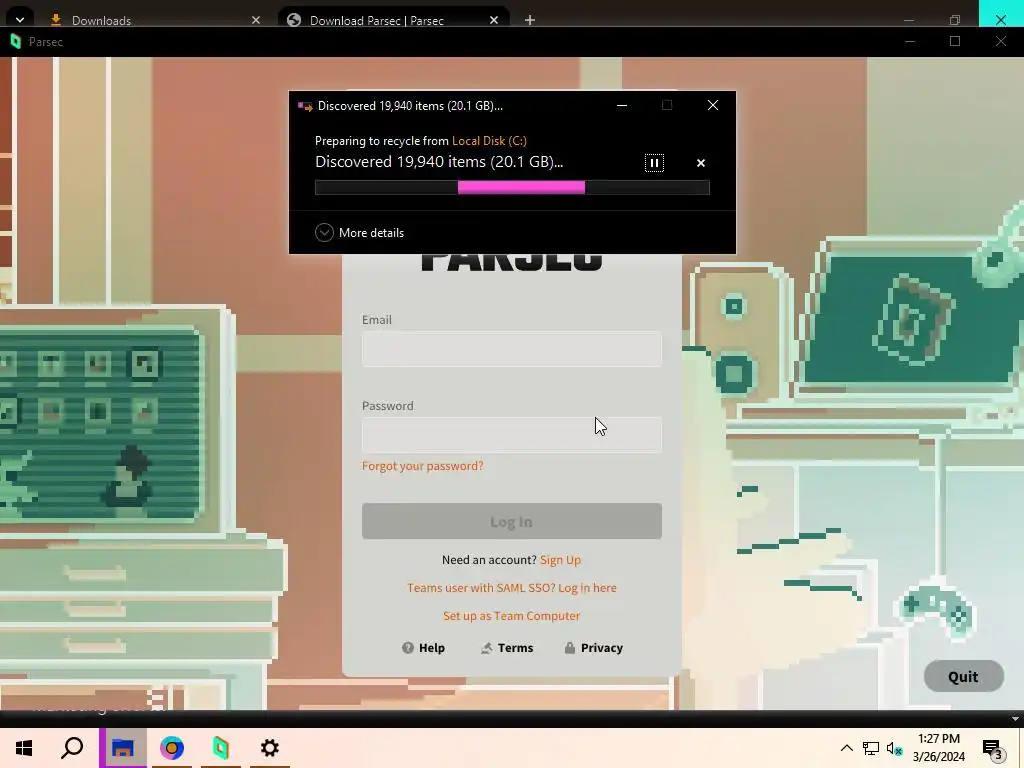Image resolution: width=1024 pixels, height=768 pixels.
Task: Open the Windows Start menu
Action: (x=24, y=748)
